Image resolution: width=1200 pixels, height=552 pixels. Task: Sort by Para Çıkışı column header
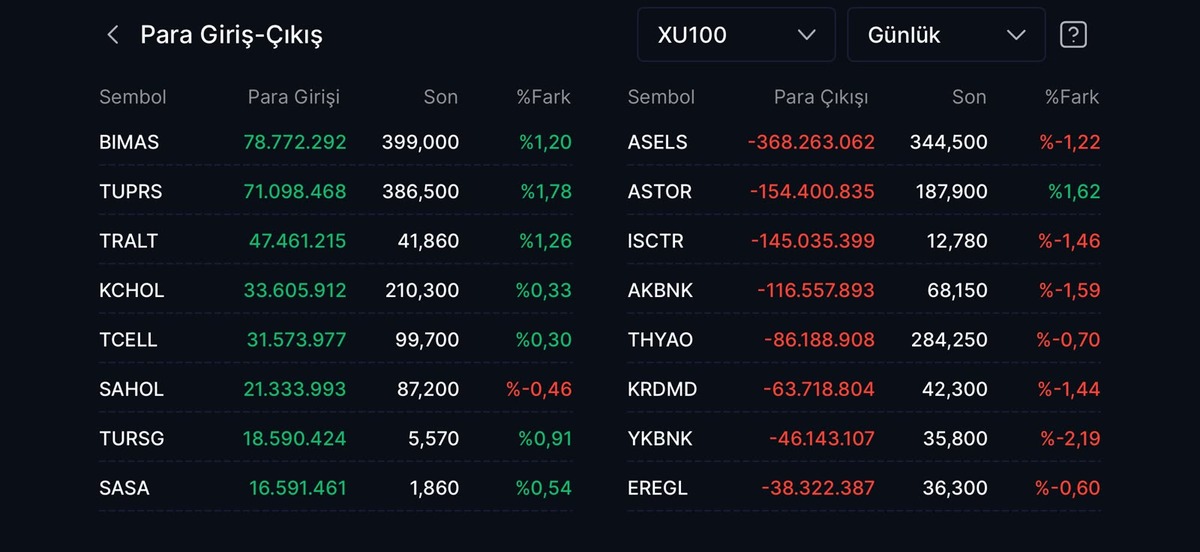pyautogui.click(x=821, y=97)
